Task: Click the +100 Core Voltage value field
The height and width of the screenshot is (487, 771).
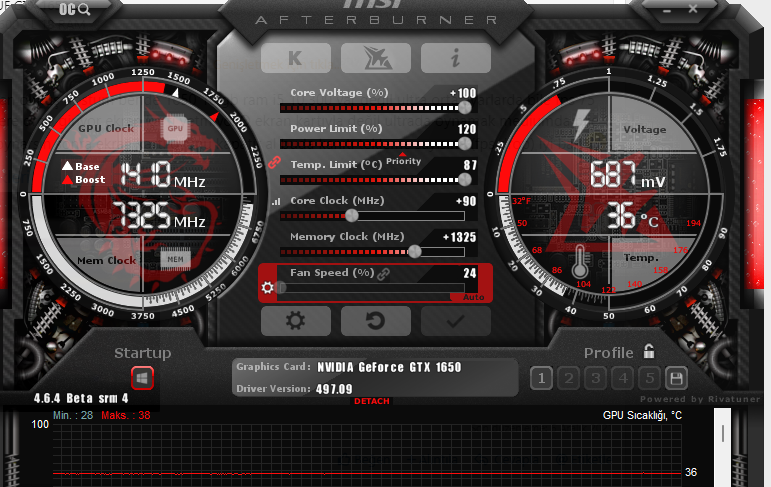Action: 463,93
